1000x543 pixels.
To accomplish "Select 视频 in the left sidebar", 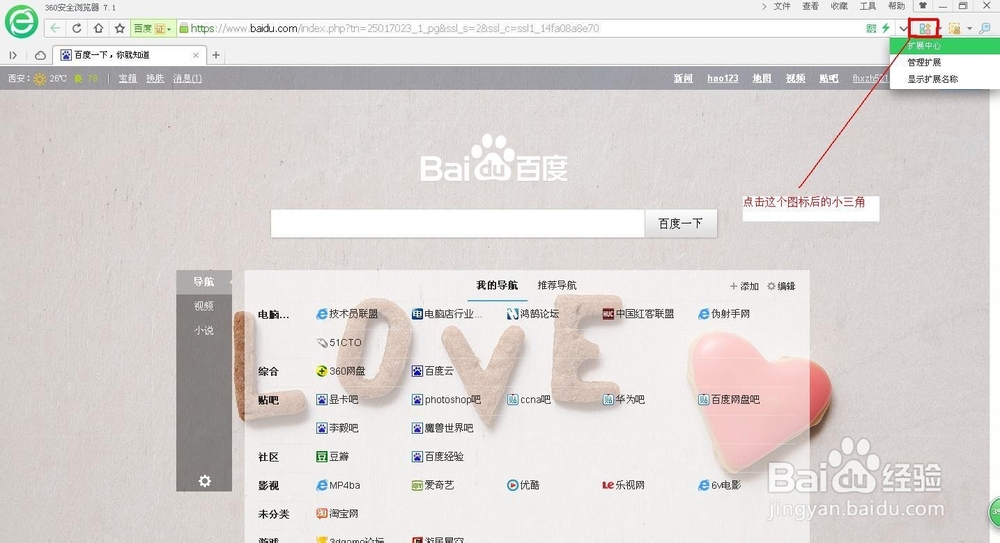I will click(204, 306).
